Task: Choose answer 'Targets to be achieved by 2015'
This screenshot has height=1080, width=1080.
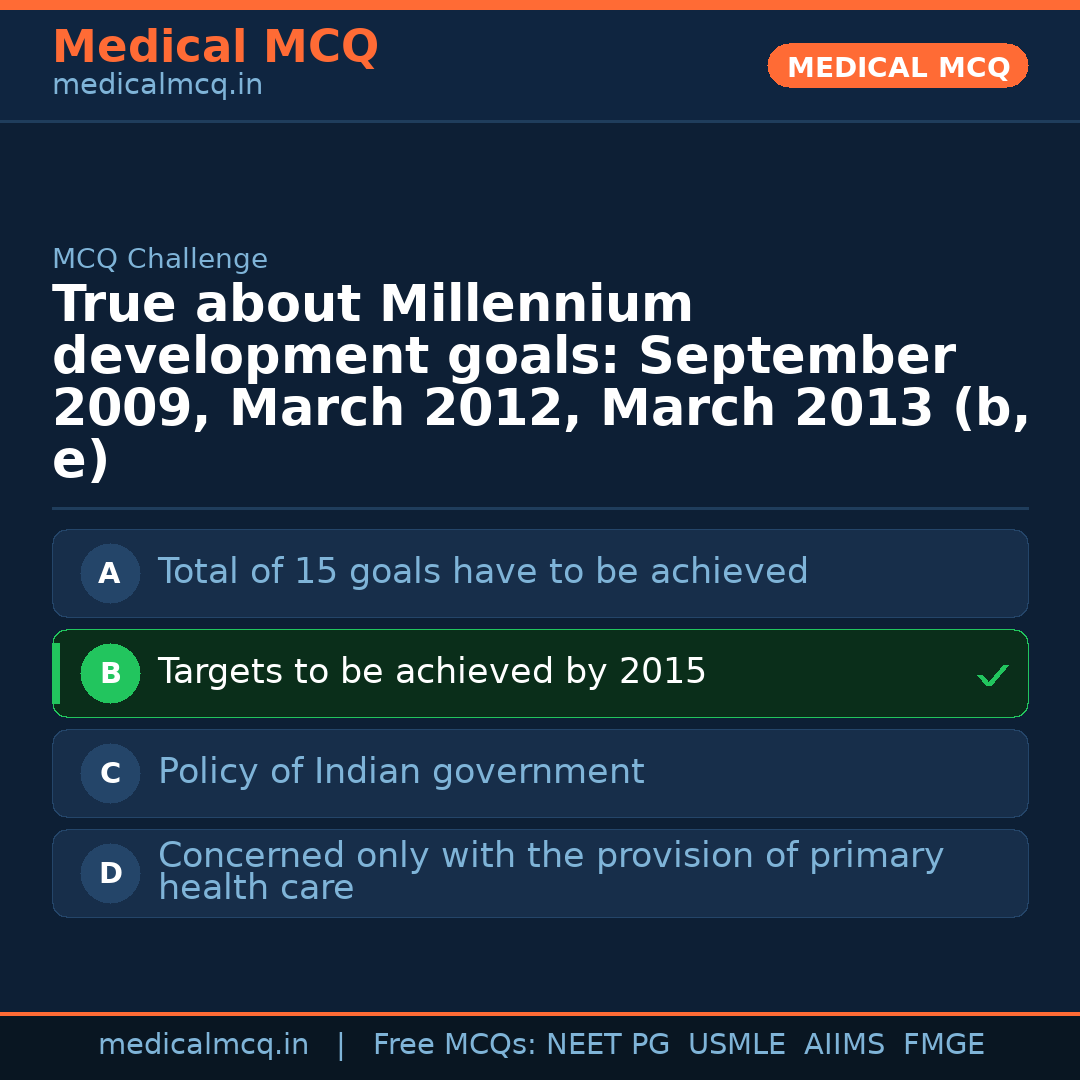Action: [432, 672]
